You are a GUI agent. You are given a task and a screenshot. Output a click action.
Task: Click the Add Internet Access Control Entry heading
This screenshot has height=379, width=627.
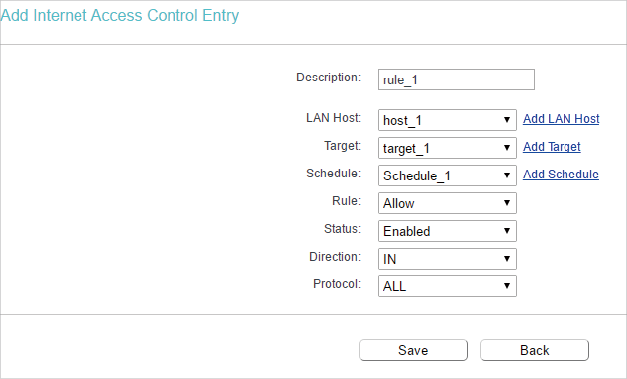(120, 16)
